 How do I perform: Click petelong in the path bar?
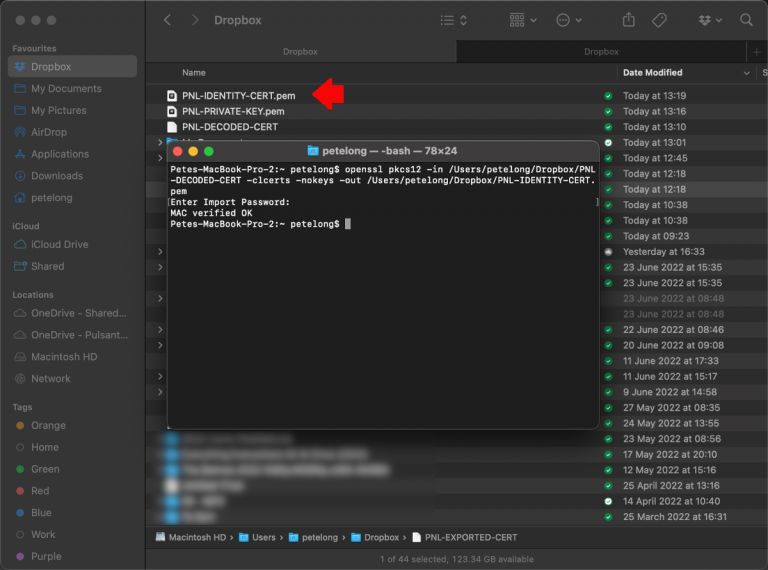coord(313,537)
